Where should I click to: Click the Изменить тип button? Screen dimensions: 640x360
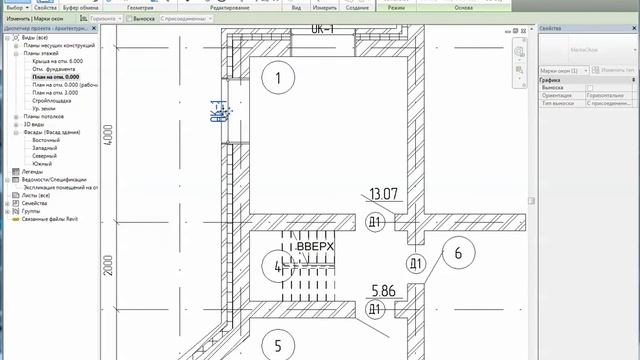click(613, 70)
